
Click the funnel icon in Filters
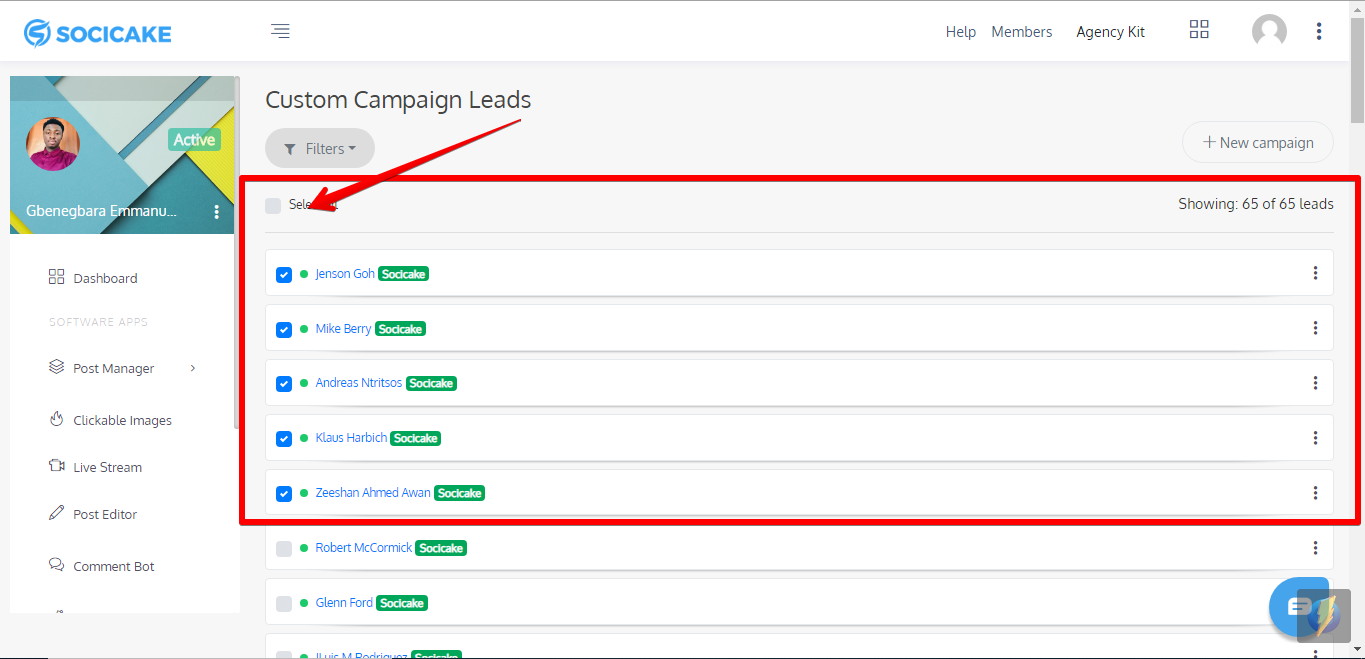pos(290,149)
